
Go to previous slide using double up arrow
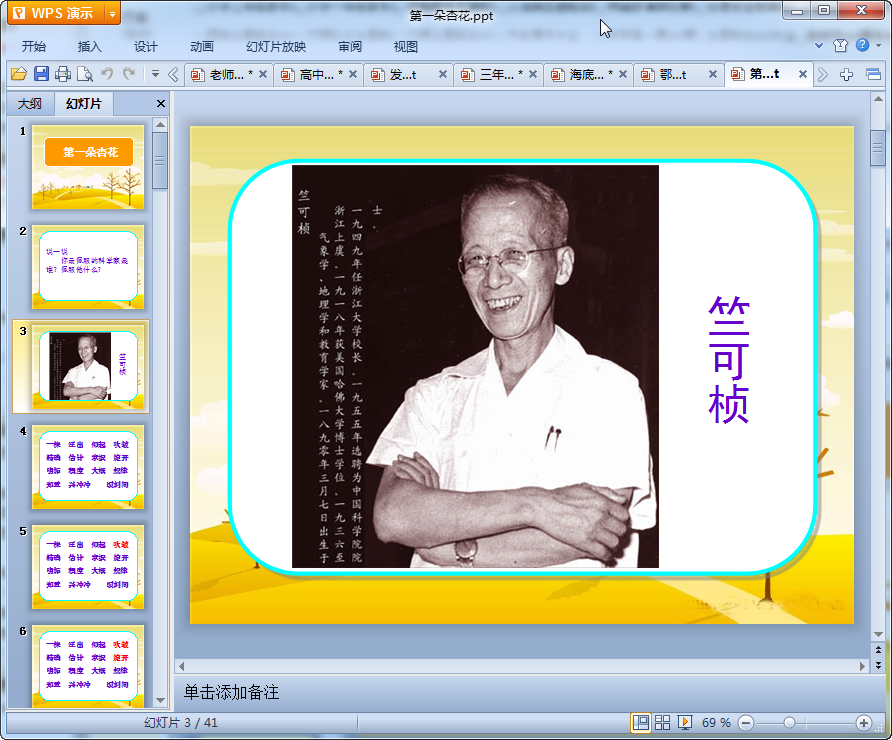[879, 649]
